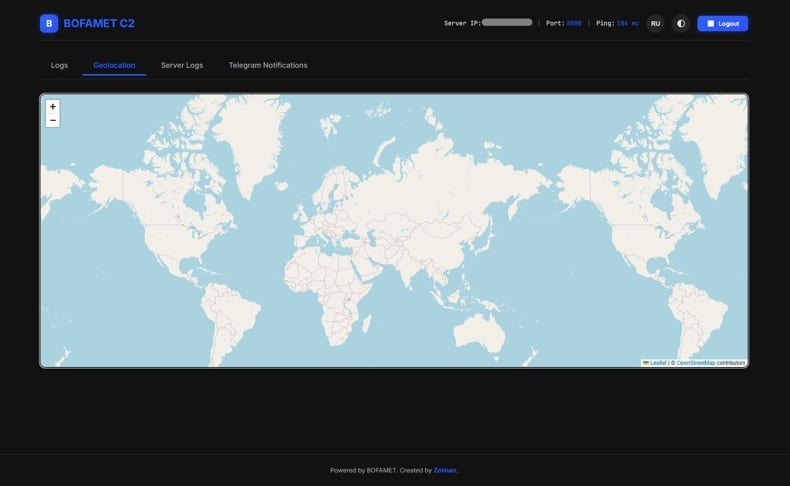790x486 pixels.
Task: Click the Ping latency value
Action: (627, 23)
